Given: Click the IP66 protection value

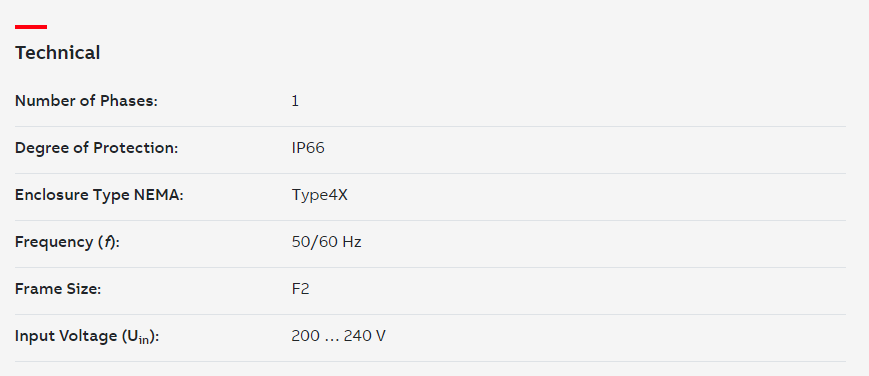Looking at the screenshot, I should (x=308, y=149).
